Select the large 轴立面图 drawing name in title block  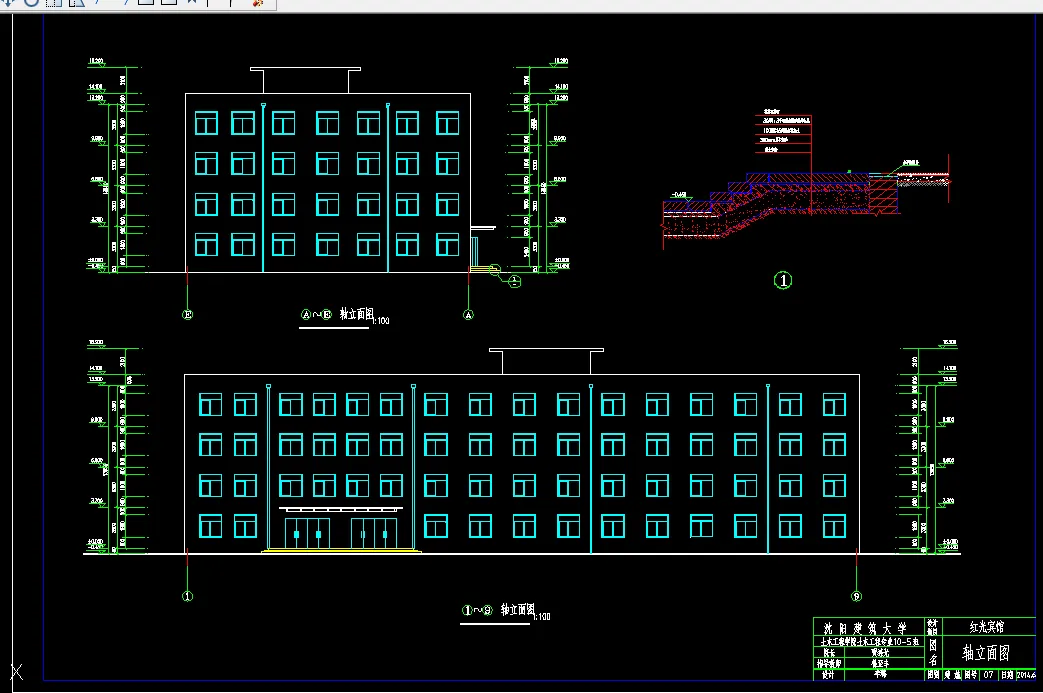pos(986,653)
